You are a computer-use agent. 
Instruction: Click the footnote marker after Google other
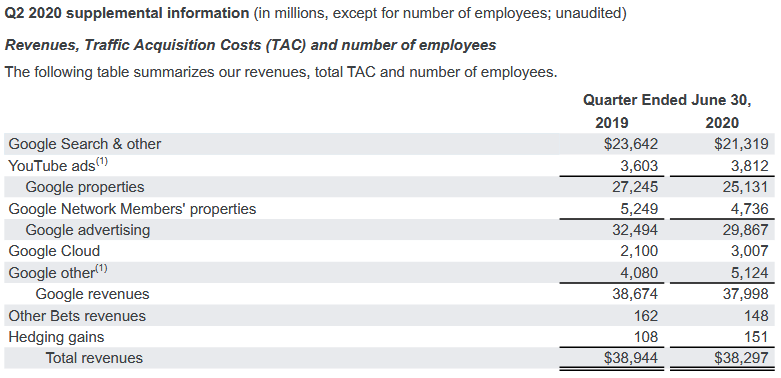[101, 269]
